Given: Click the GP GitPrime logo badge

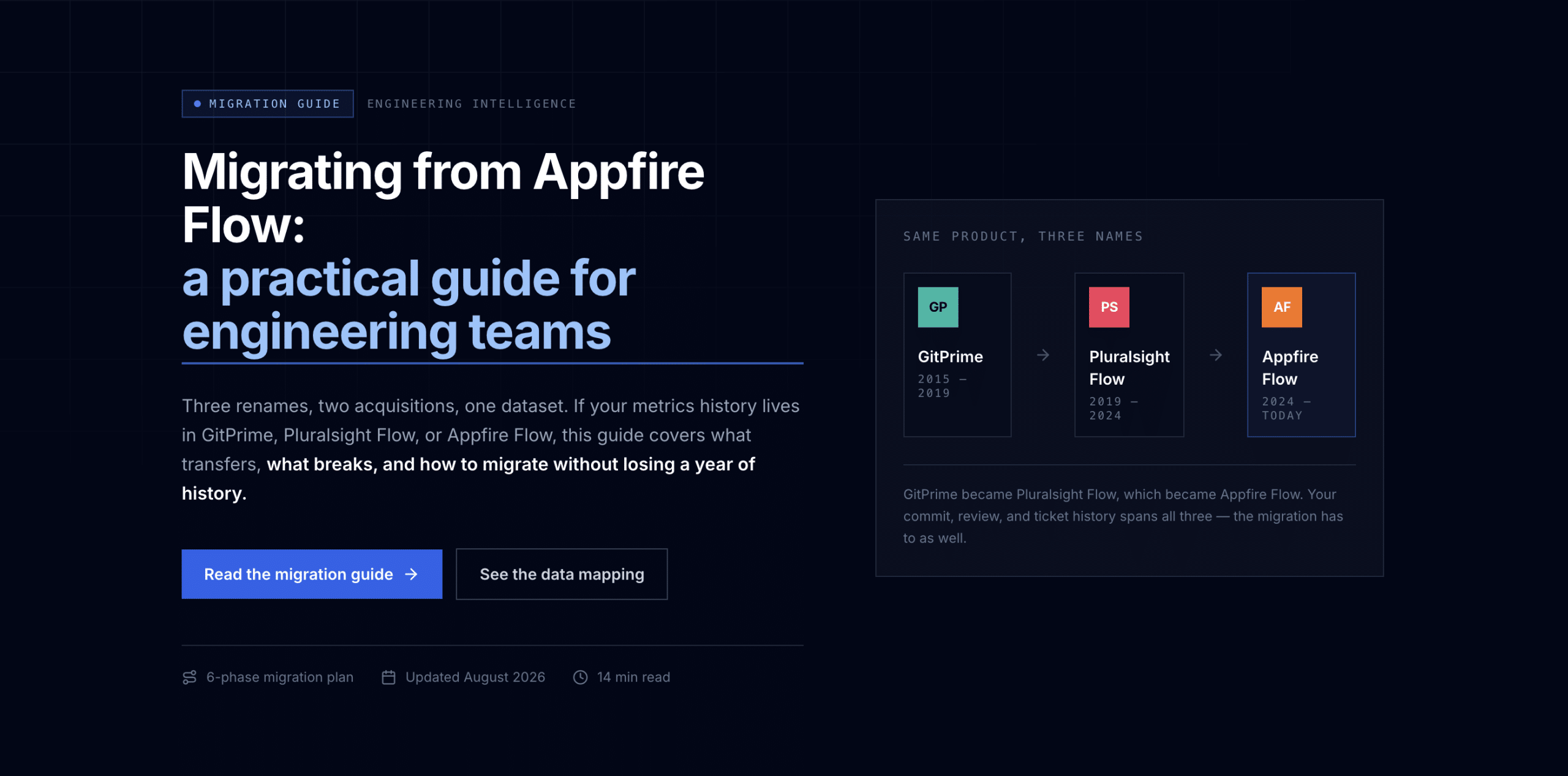Looking at the screenshot, I should (x=938, y=307).
